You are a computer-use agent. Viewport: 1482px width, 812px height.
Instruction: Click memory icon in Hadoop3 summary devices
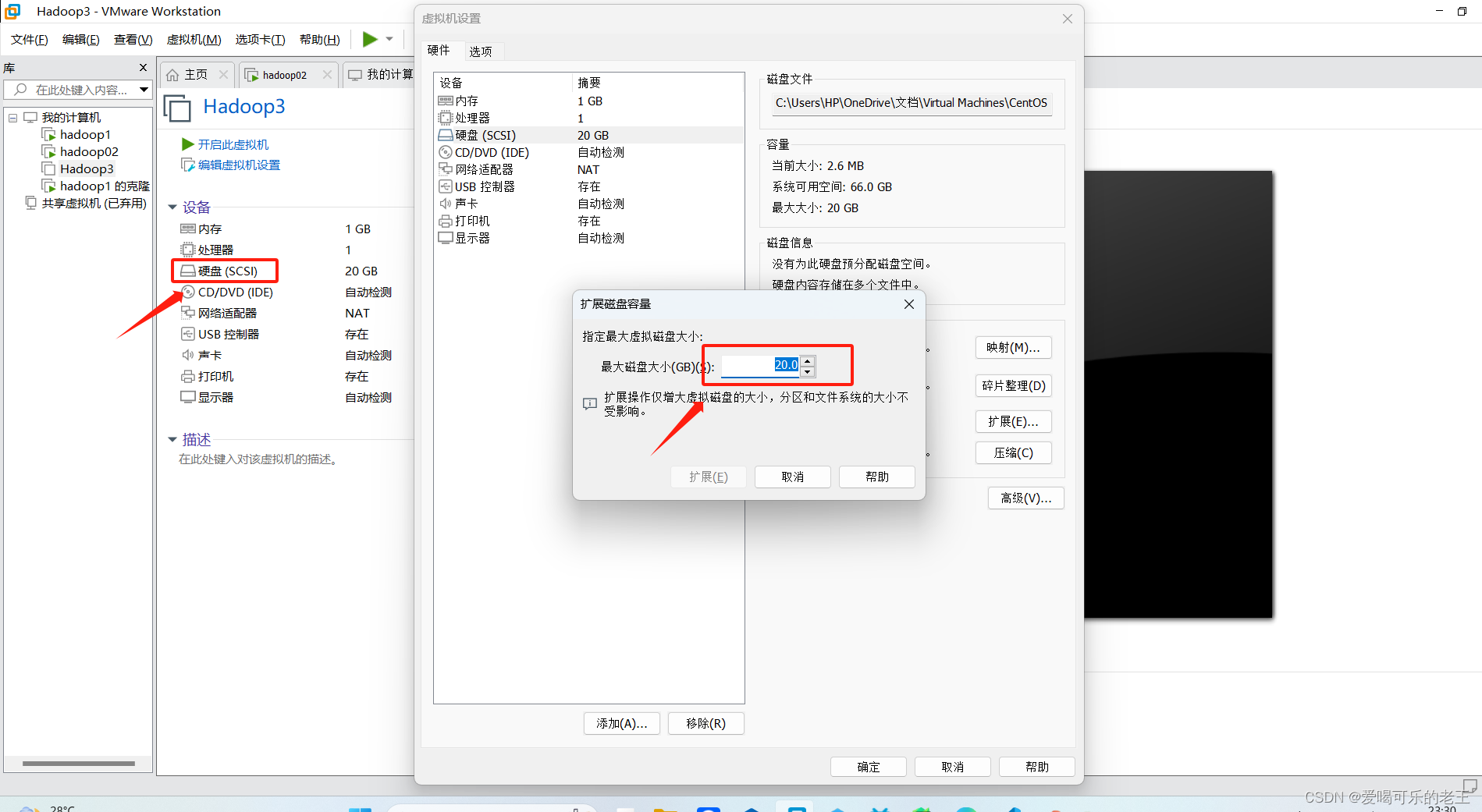(188, 229)
